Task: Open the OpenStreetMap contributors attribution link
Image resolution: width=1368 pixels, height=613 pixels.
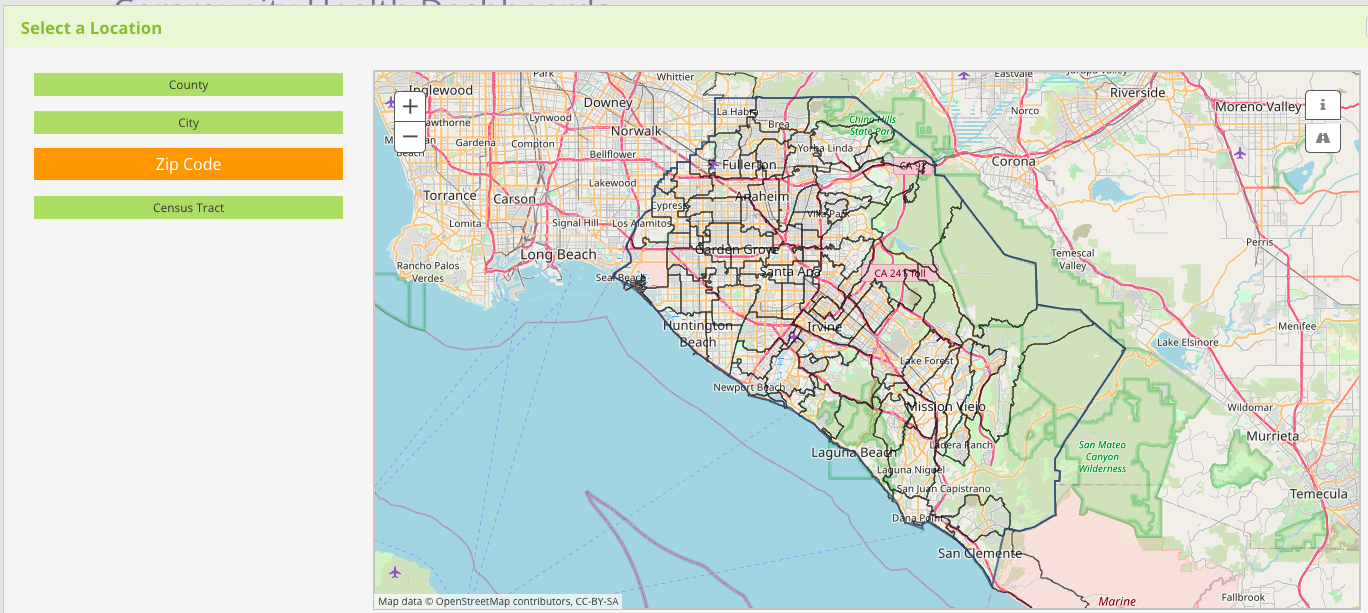Action: click(x=502, y=602)
